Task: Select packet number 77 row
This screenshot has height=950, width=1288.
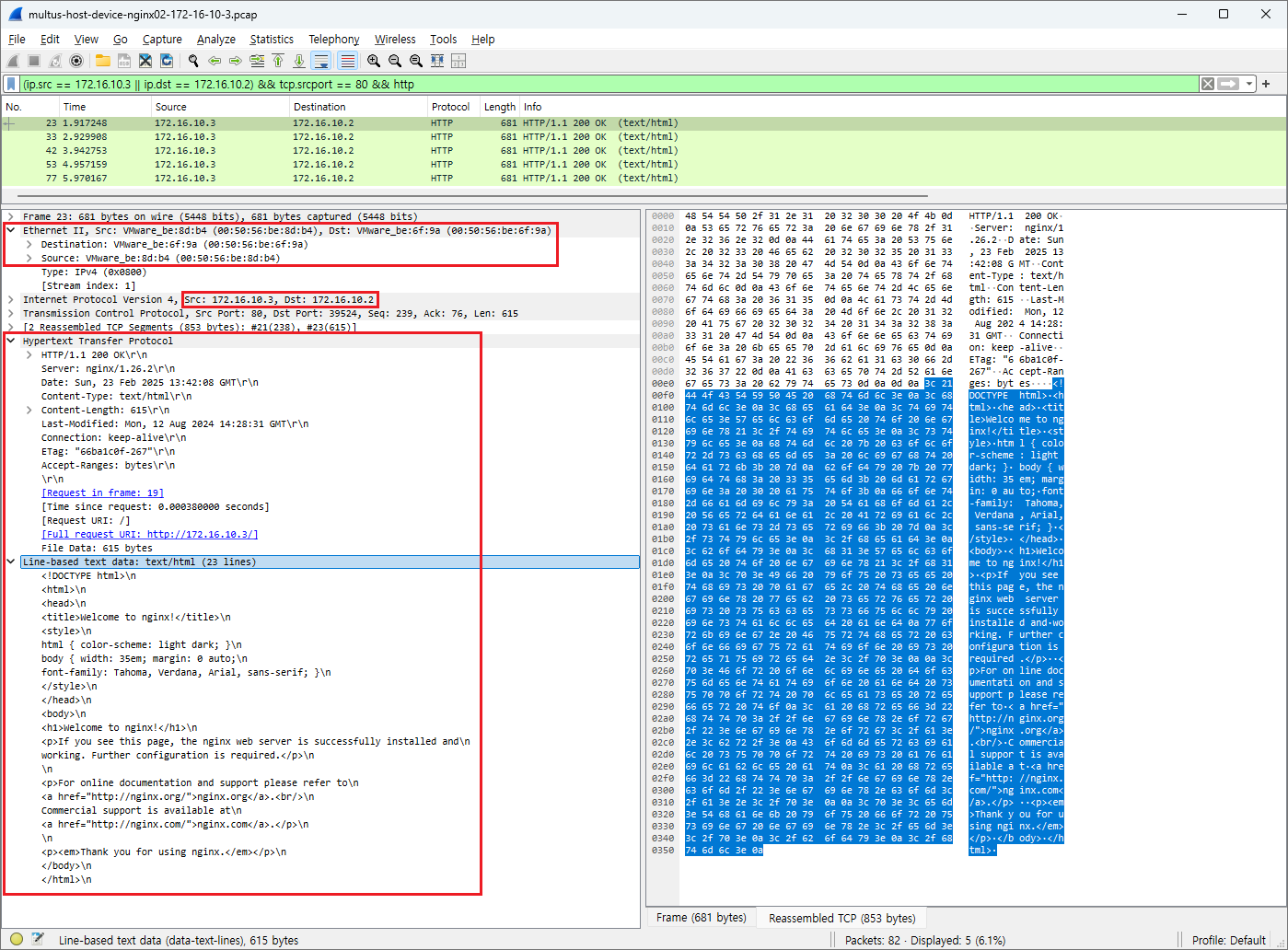Action: 644,179
